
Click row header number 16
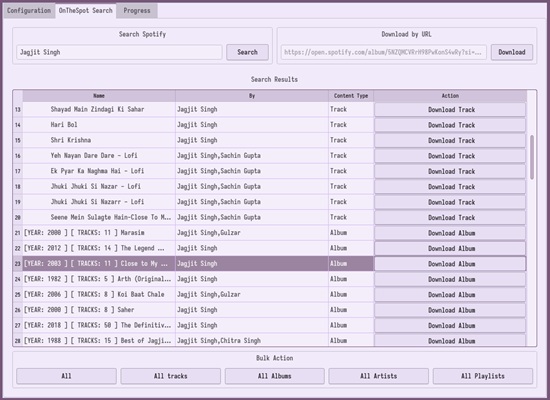18,156
